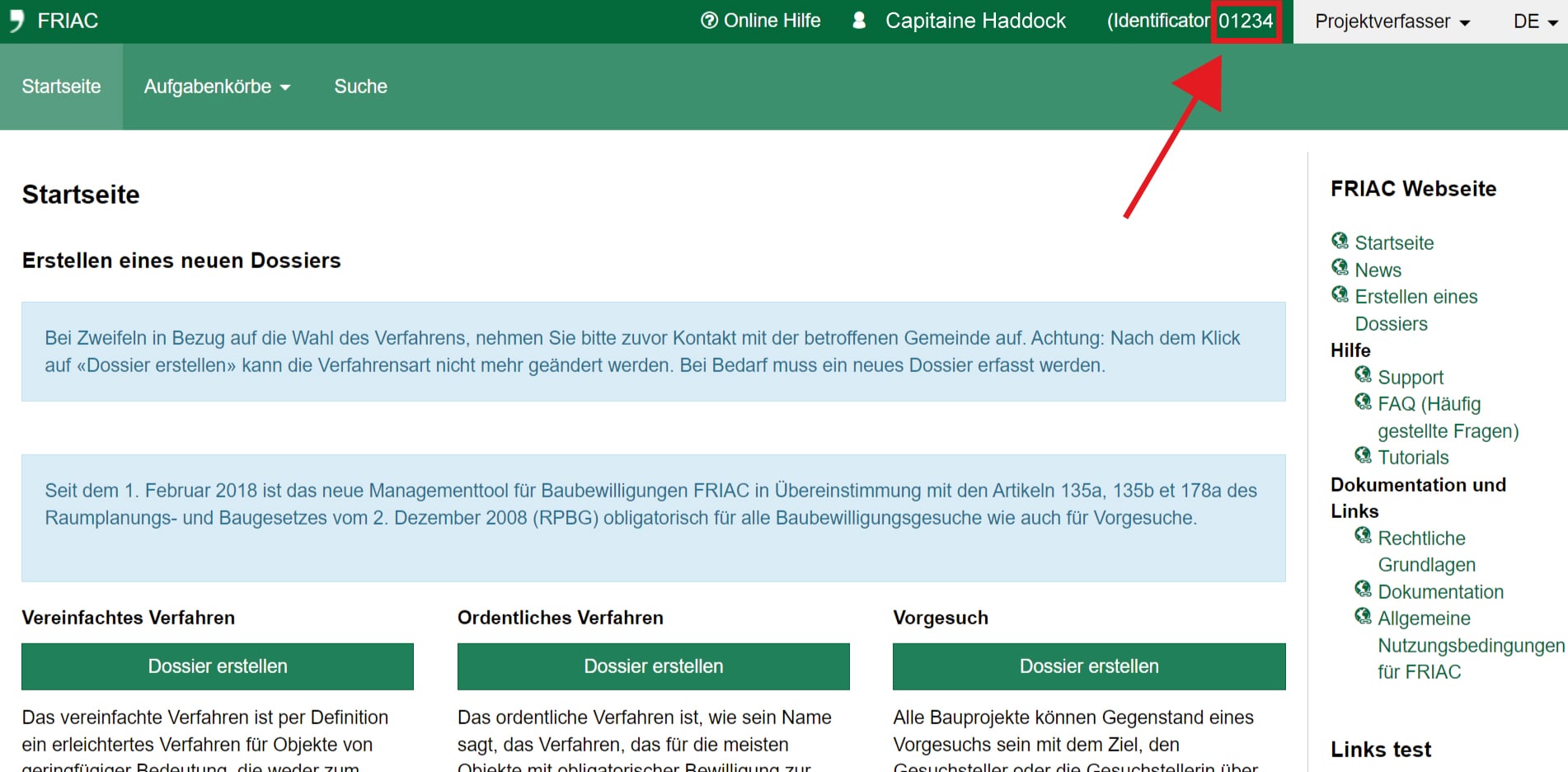Go to the Startseite navigation tab

(61, 87)
